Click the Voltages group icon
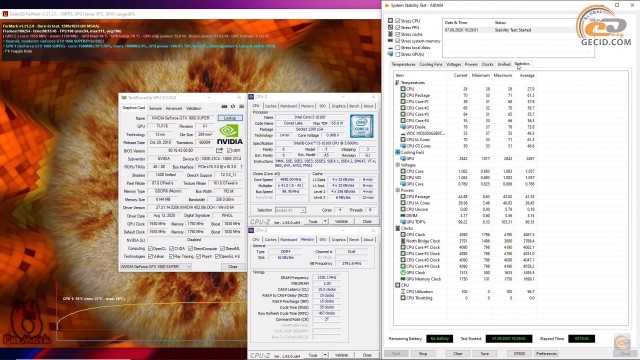Image resolution: width=640 pixels, height=360 pixels. (x=397, y=165)
